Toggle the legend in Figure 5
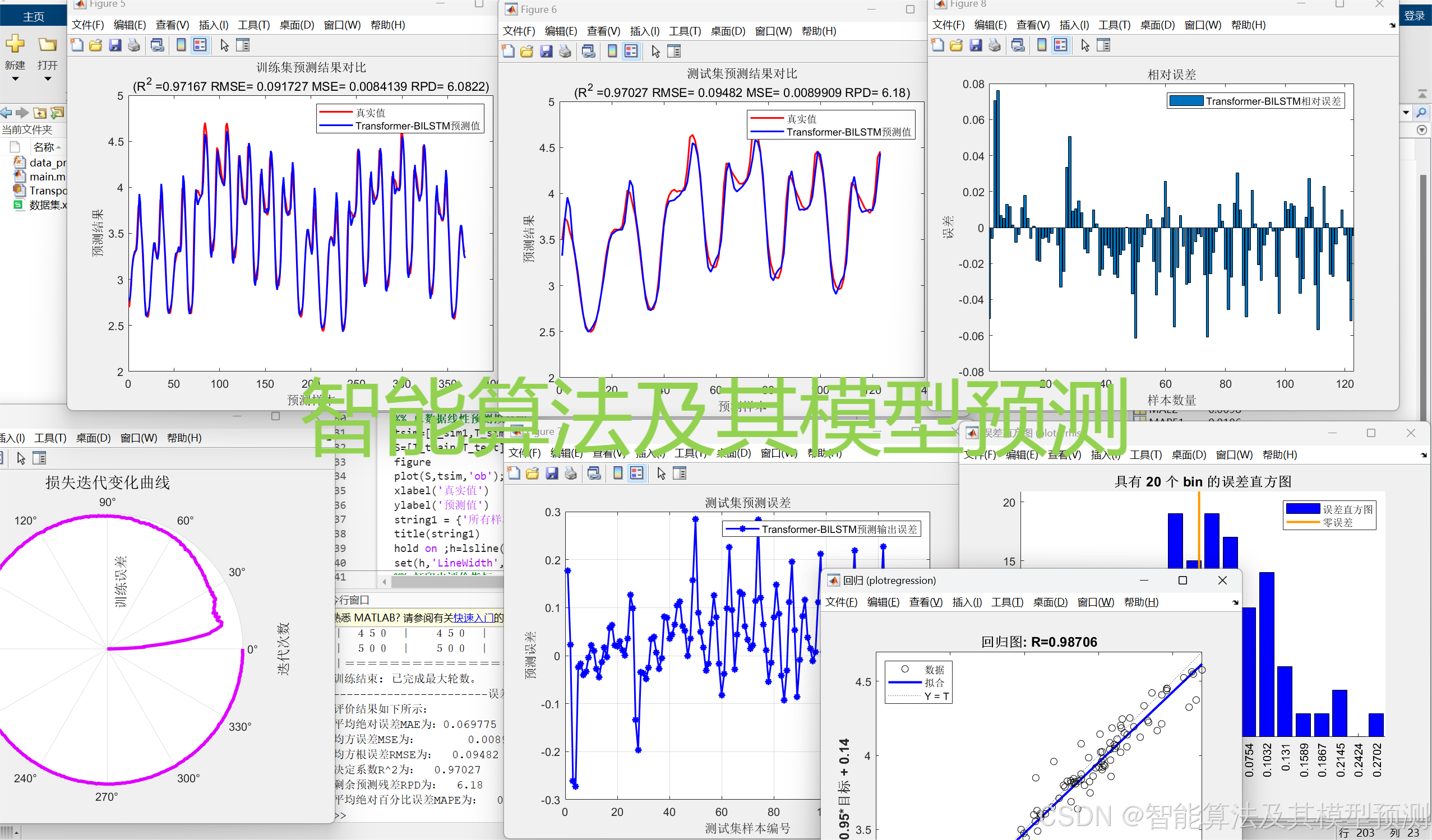This screenshot has width=1432, height=840. point(200,45)
